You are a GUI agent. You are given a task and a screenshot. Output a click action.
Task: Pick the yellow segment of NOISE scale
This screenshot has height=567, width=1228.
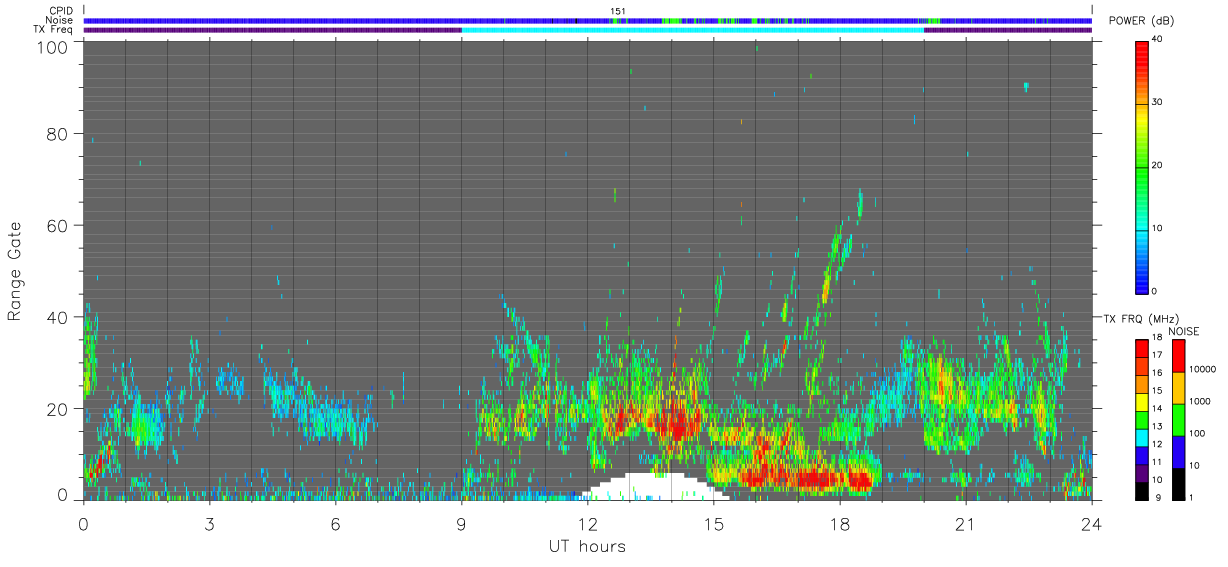pyautogui.click(x=1178, y=388)
